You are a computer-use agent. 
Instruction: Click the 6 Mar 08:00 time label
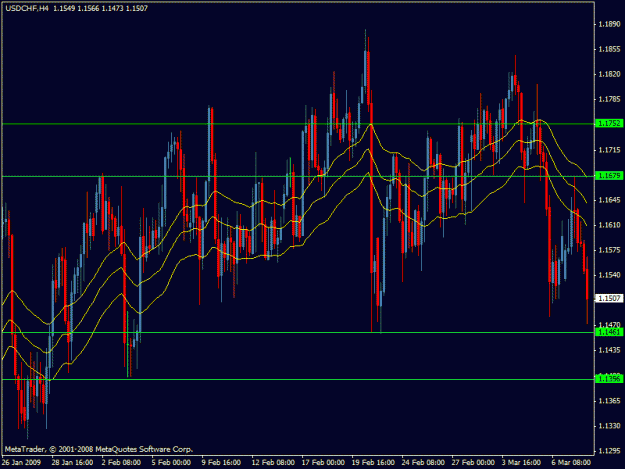[571, 462]
